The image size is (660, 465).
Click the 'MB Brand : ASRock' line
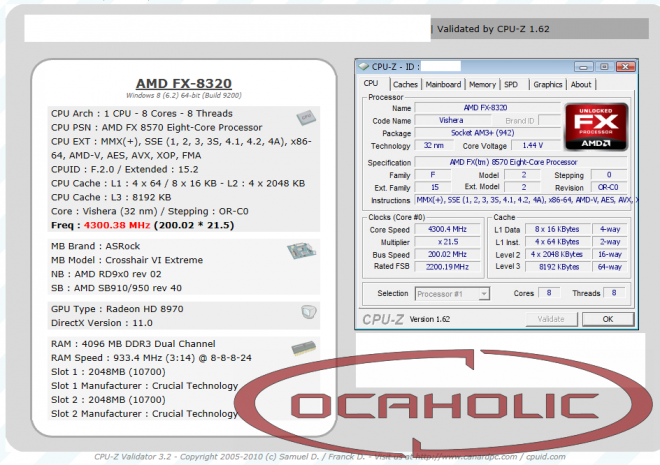click(x=96, y=246)
